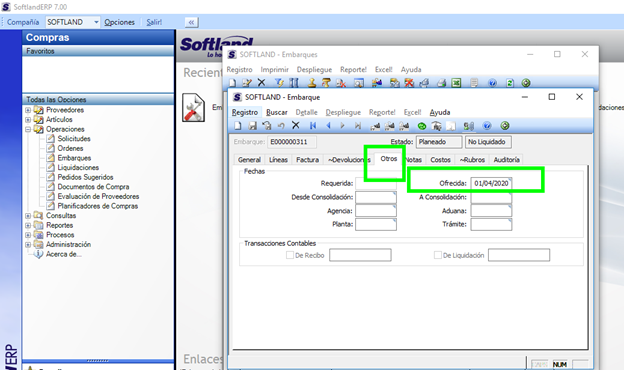624x370 pixels.
Task: Go to first record with blue arrow
Action: 313,126
